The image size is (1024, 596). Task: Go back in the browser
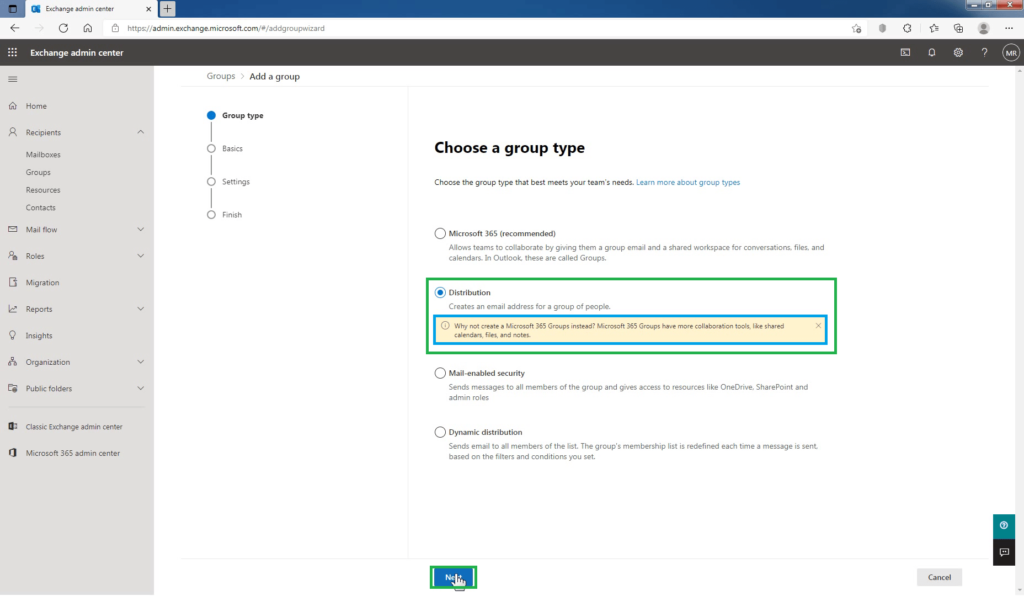pos(14,28)
